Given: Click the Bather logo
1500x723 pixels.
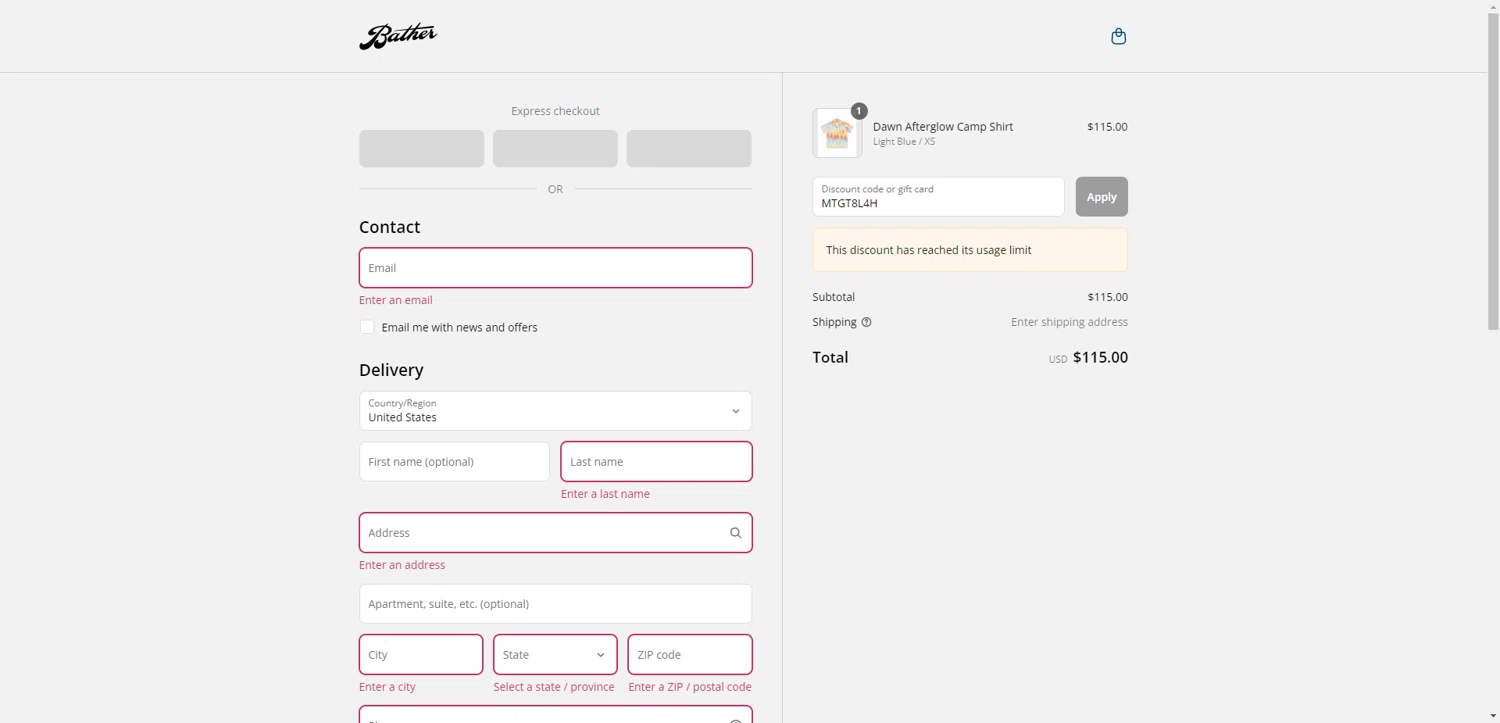Looking at the screenshot, I should tap(398, 36).
